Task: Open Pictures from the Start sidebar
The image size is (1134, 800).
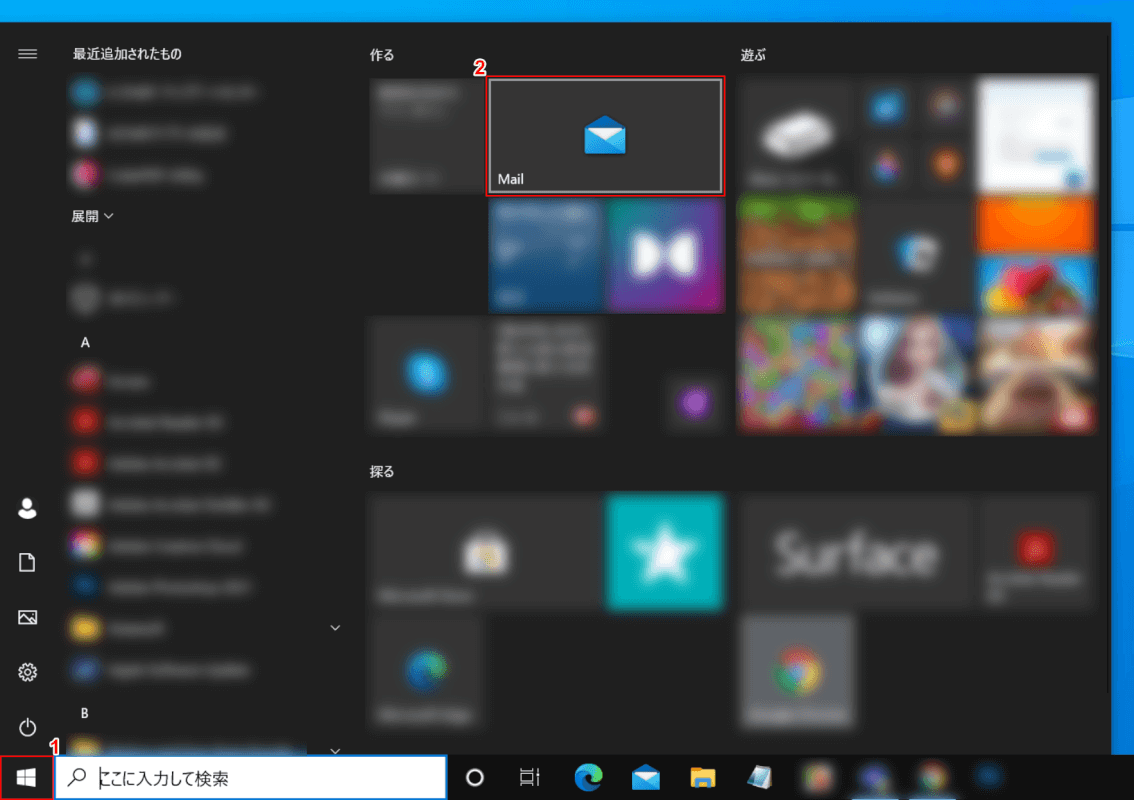Action: coord(27,617)
